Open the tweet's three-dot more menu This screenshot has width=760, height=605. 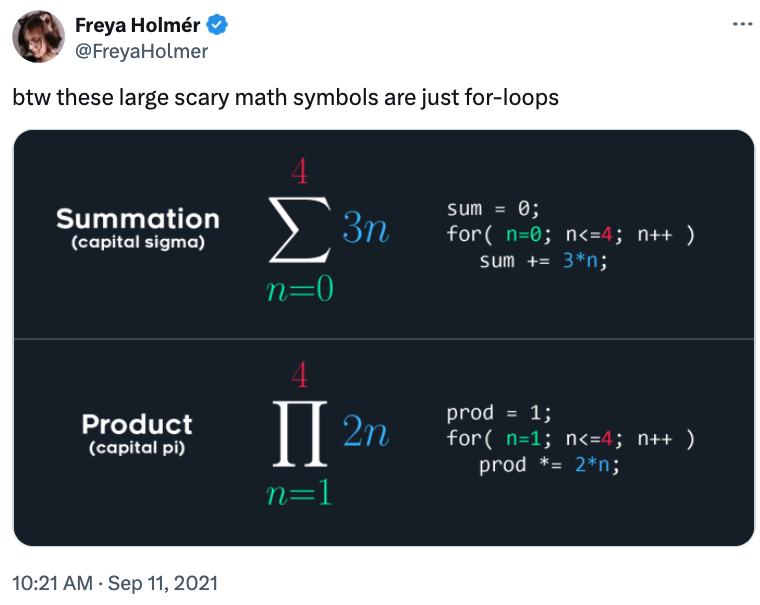[741, 24]
